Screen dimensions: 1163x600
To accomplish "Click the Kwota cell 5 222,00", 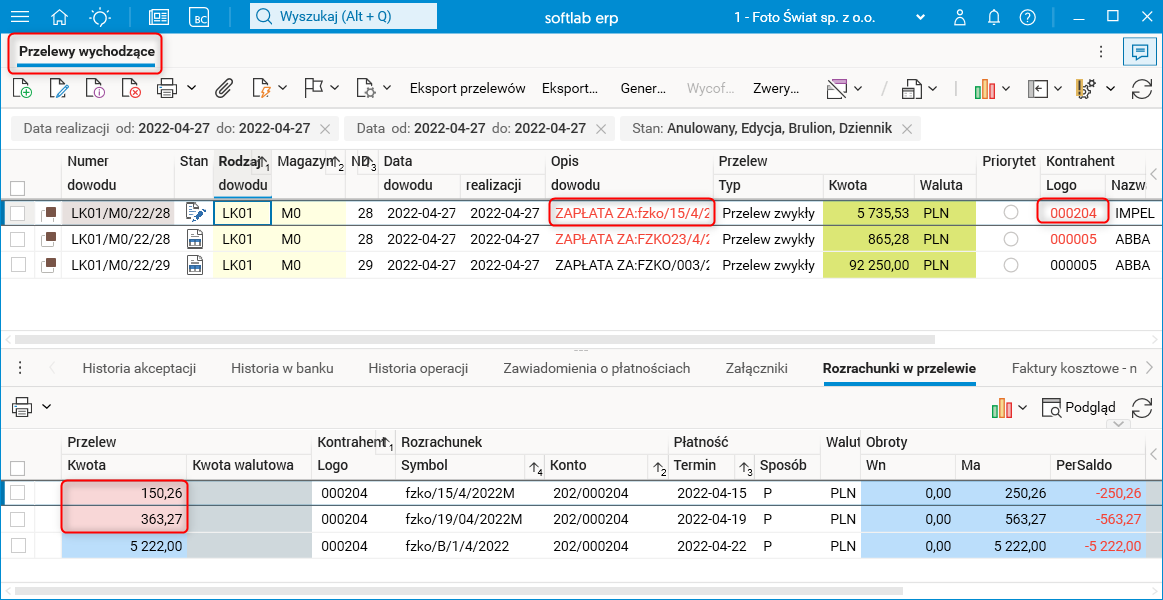I will click(x=123, y=546).
